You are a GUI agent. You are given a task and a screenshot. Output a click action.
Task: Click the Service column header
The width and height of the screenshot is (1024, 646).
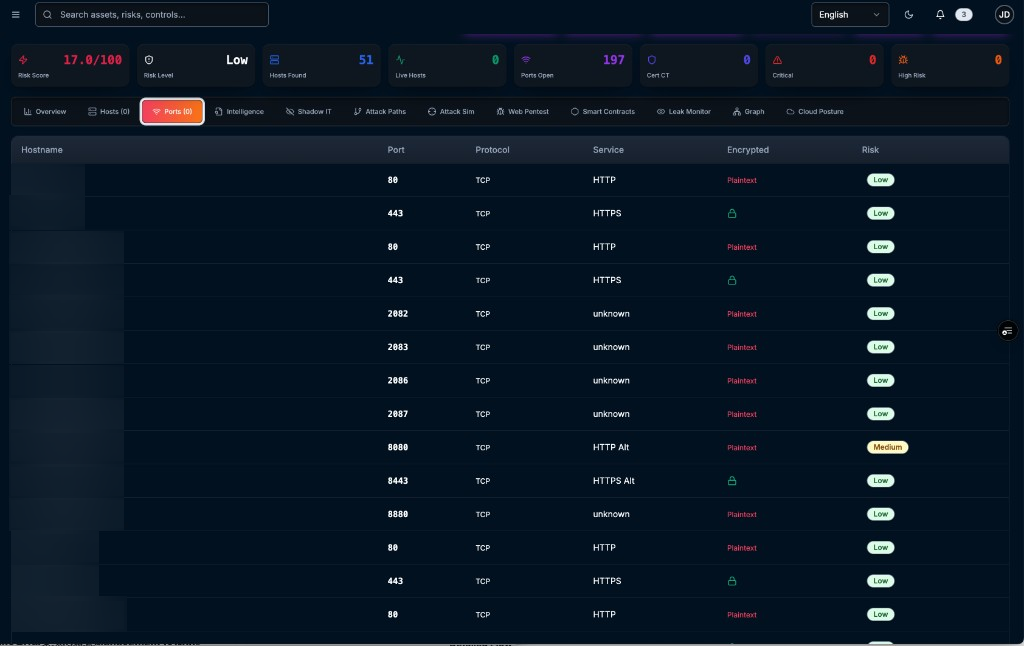point(608,150)
